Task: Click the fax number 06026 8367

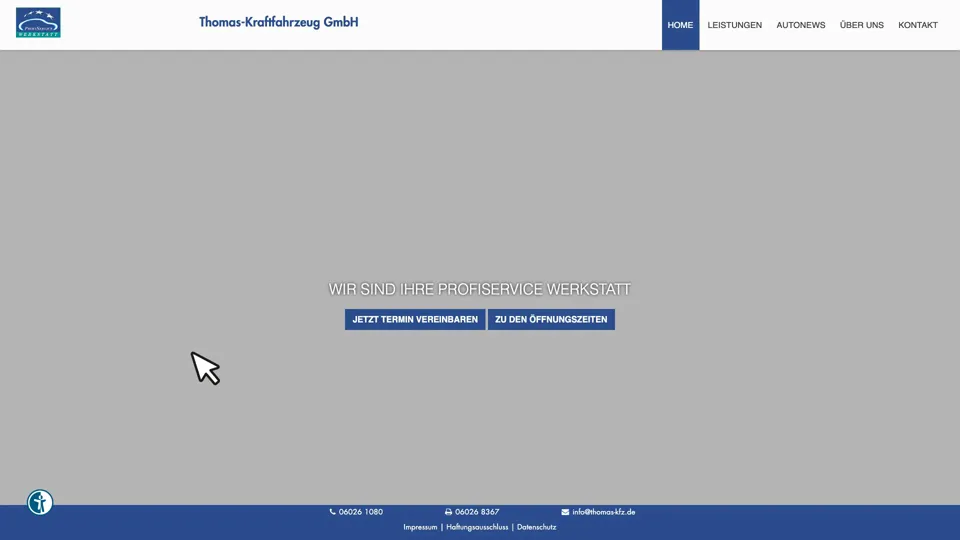Action: tap(477, 512)
